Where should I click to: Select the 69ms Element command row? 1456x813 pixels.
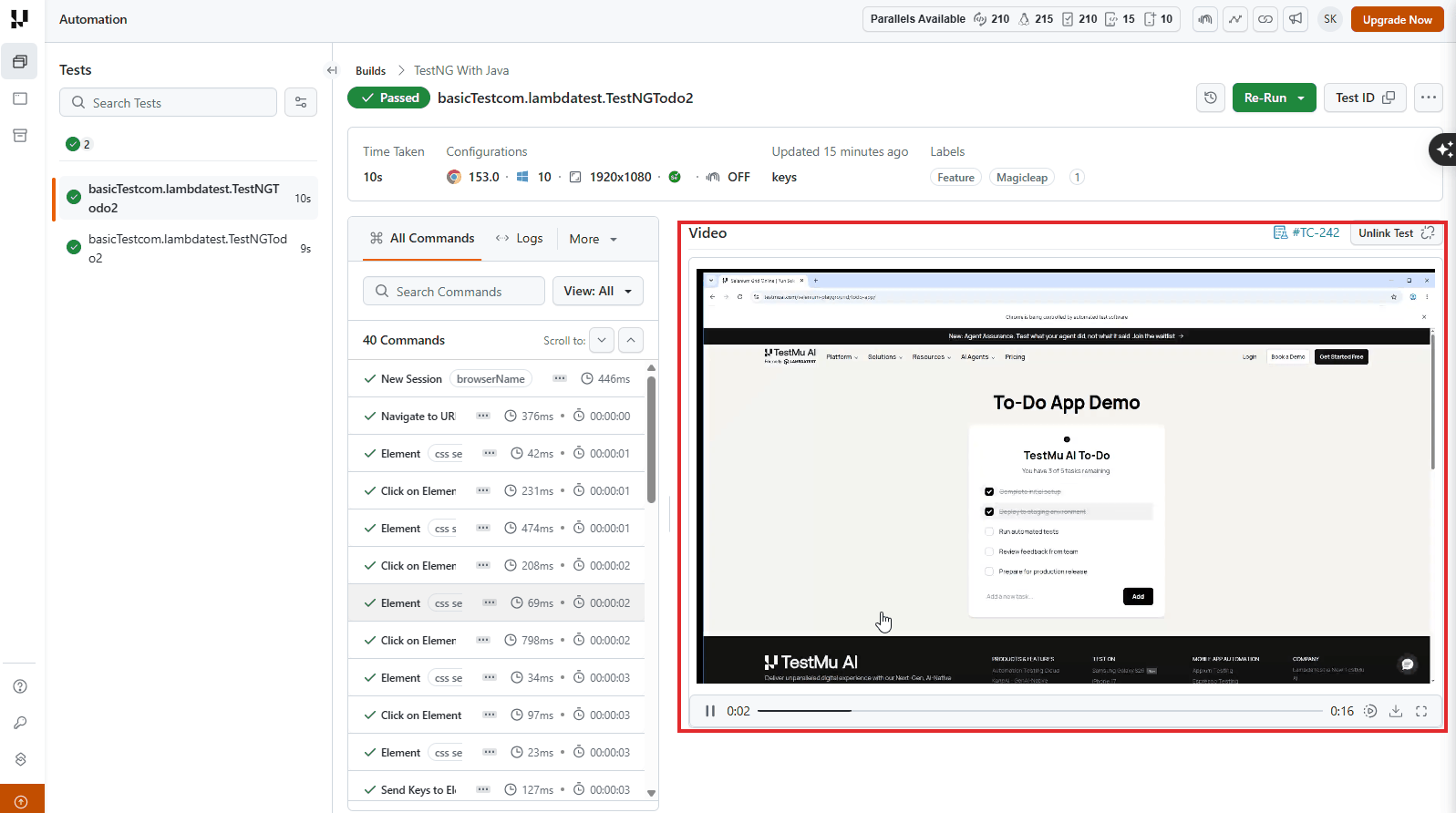[x=496, y=602]
